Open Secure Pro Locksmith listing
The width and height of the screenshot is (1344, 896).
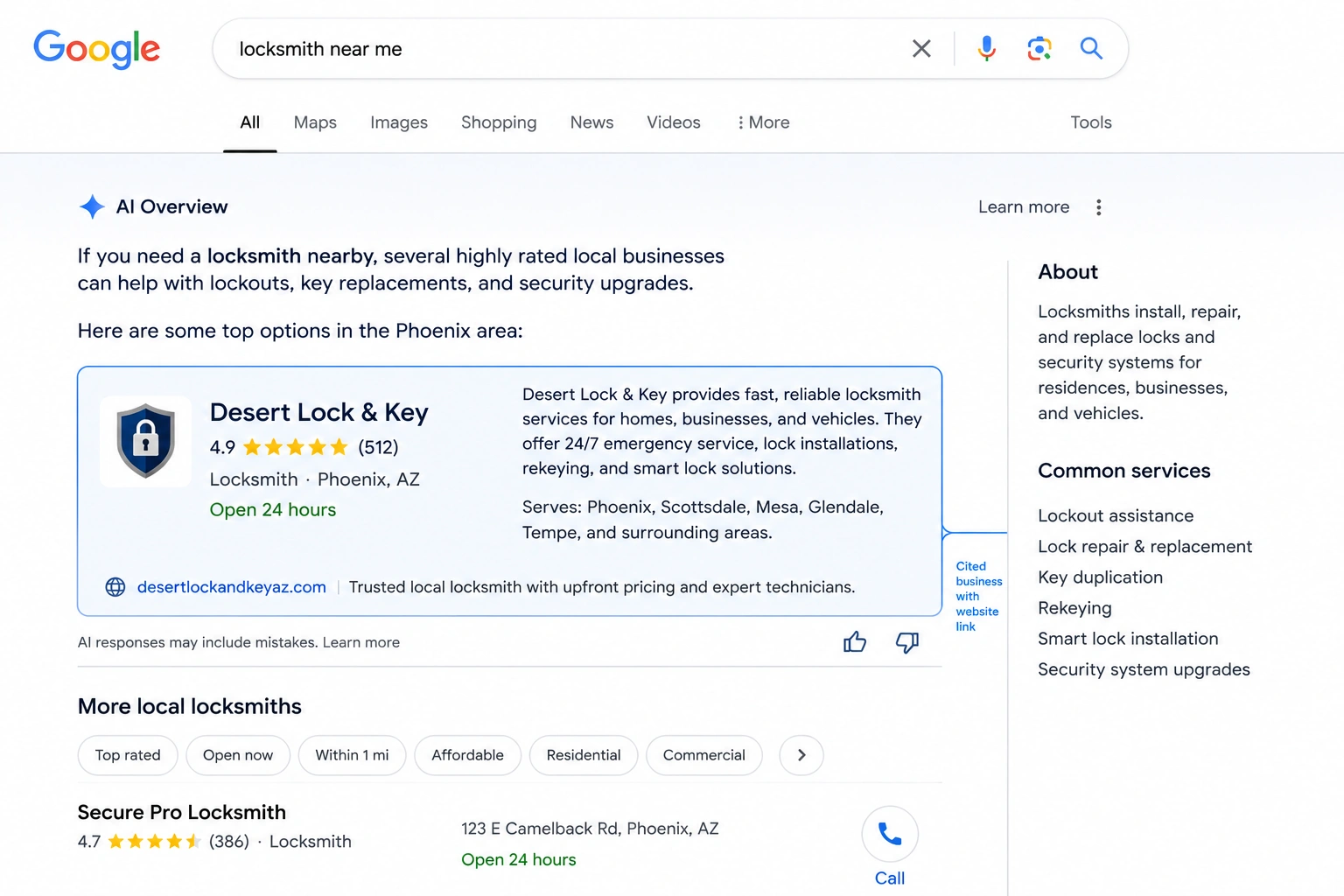coord(182,812)
